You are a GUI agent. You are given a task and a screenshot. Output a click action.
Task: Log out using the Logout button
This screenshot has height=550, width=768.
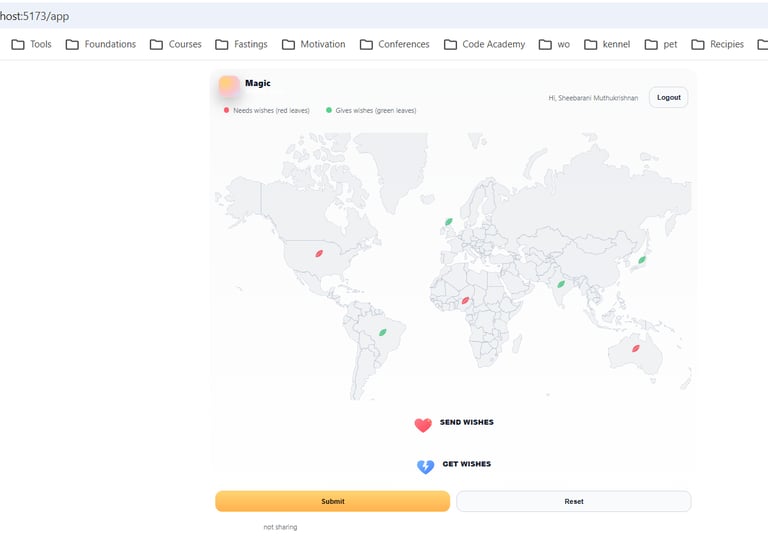click(668, 97)
